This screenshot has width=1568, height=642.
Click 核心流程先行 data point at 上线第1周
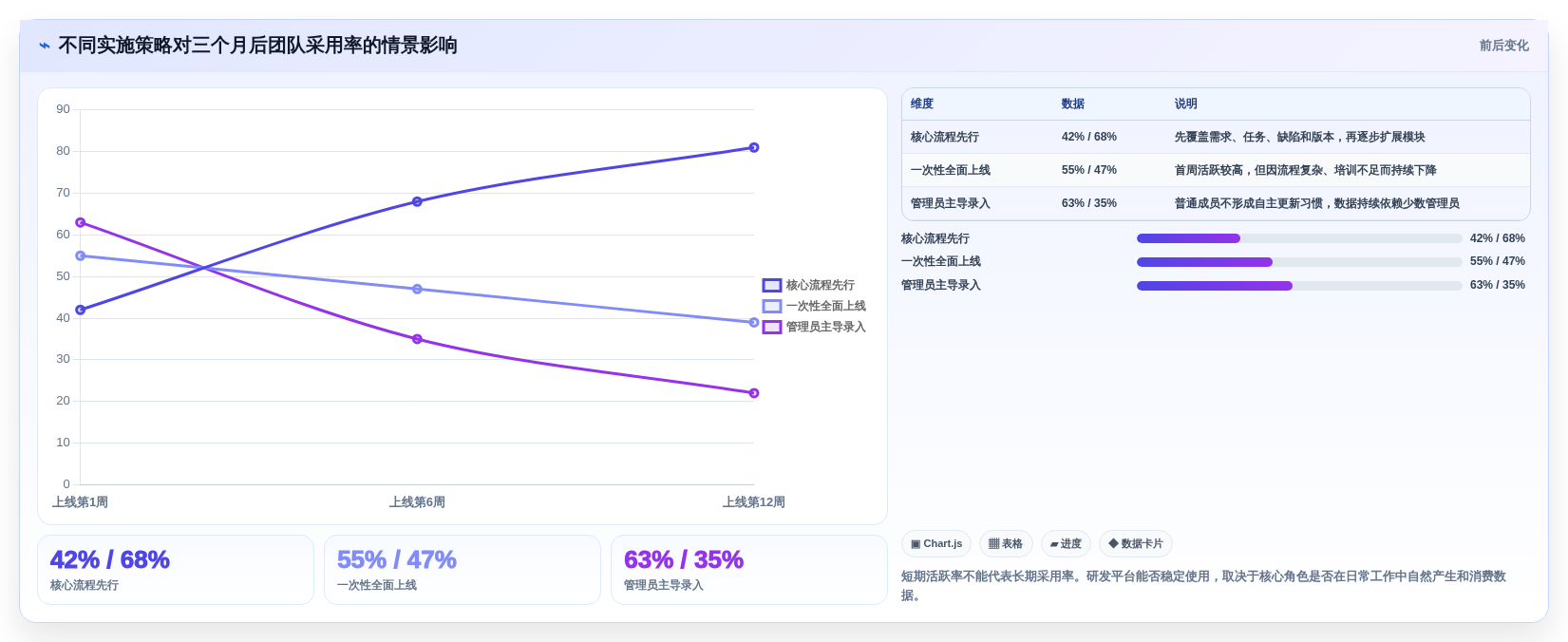point(81,310)
